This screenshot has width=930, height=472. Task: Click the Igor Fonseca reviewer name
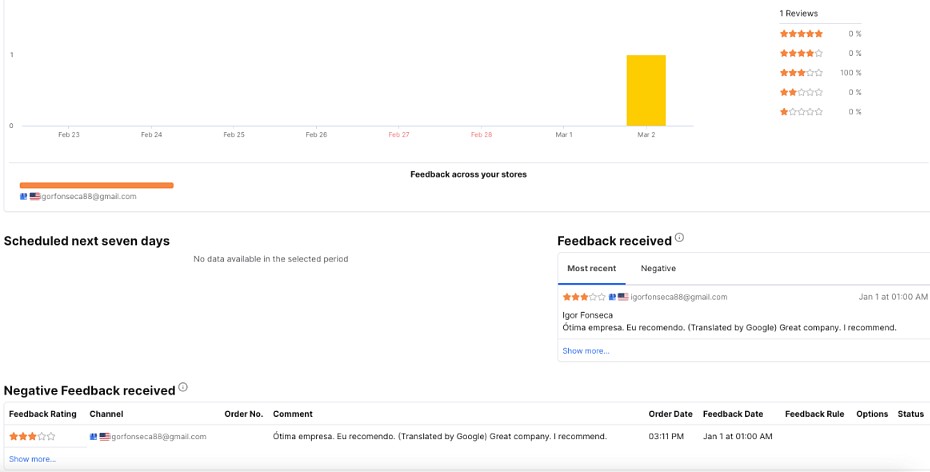pyautogui.click(x=587, y=315)
